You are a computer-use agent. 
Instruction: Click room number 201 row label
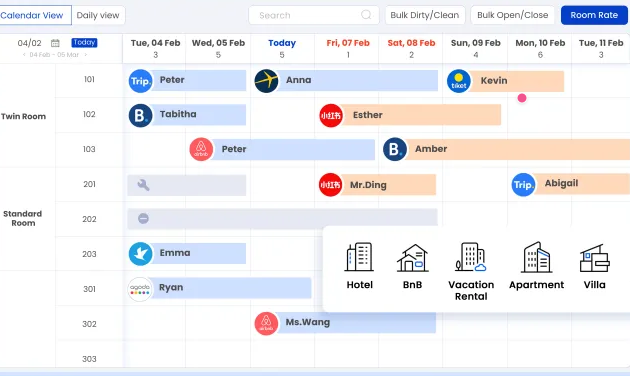89,184
